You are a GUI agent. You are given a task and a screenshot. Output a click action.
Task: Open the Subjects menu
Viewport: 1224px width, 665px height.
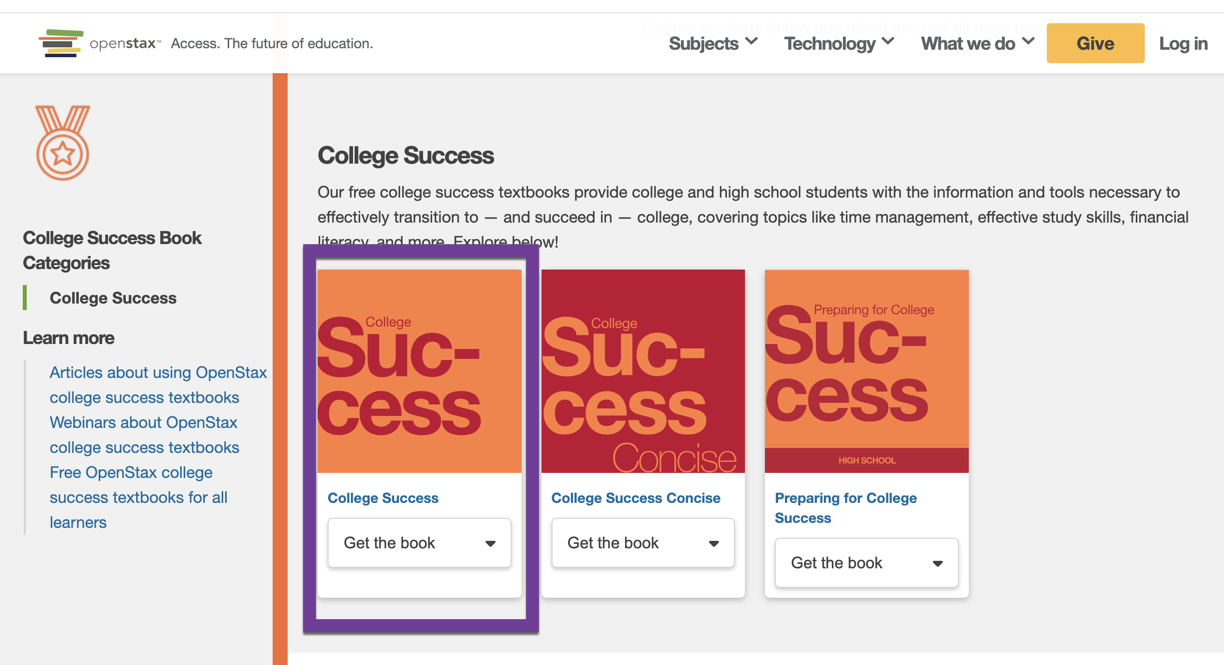pos(712,43)
